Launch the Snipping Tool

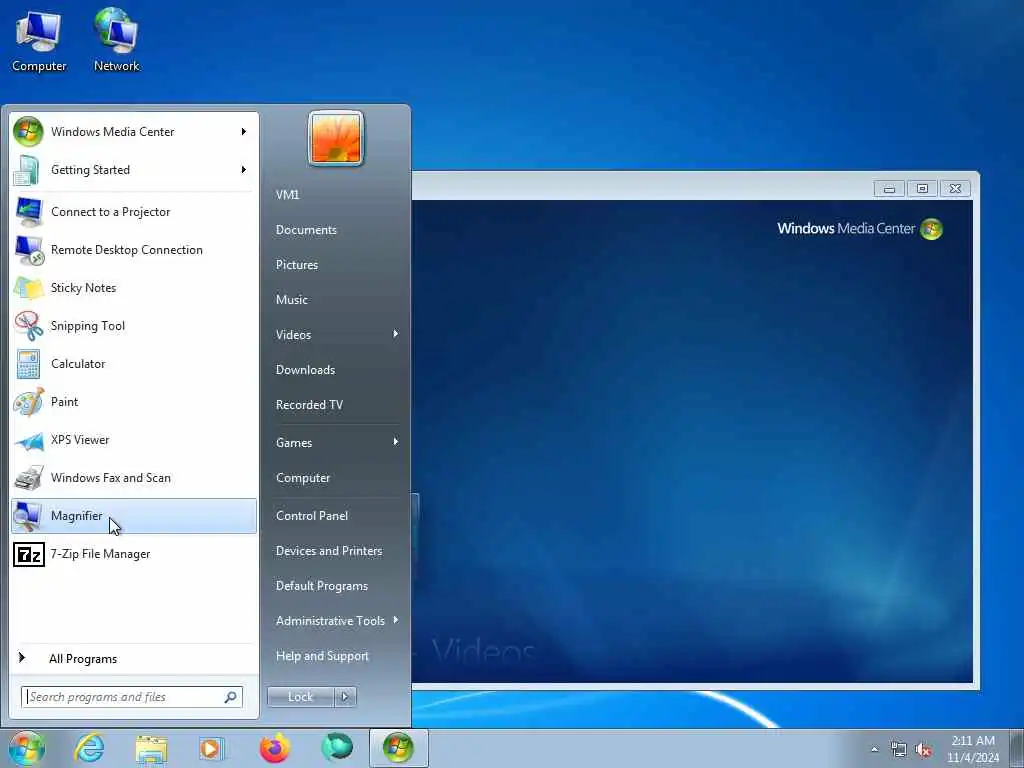pyautogui.click(x=134, y=325)
